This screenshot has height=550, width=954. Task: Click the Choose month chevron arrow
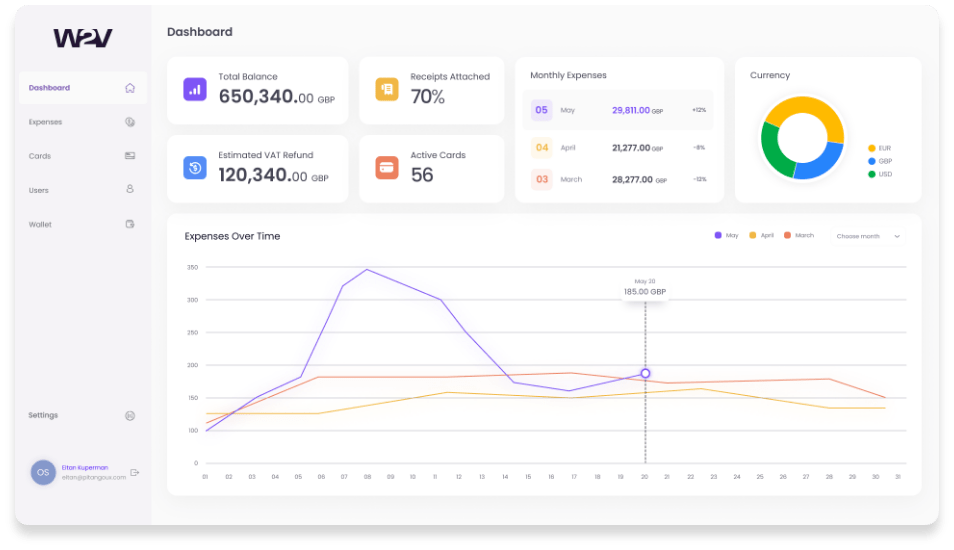pos(897,236)
